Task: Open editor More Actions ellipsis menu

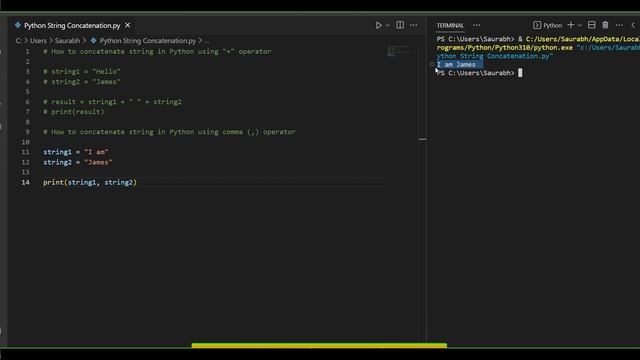Action: click(414, 25)
